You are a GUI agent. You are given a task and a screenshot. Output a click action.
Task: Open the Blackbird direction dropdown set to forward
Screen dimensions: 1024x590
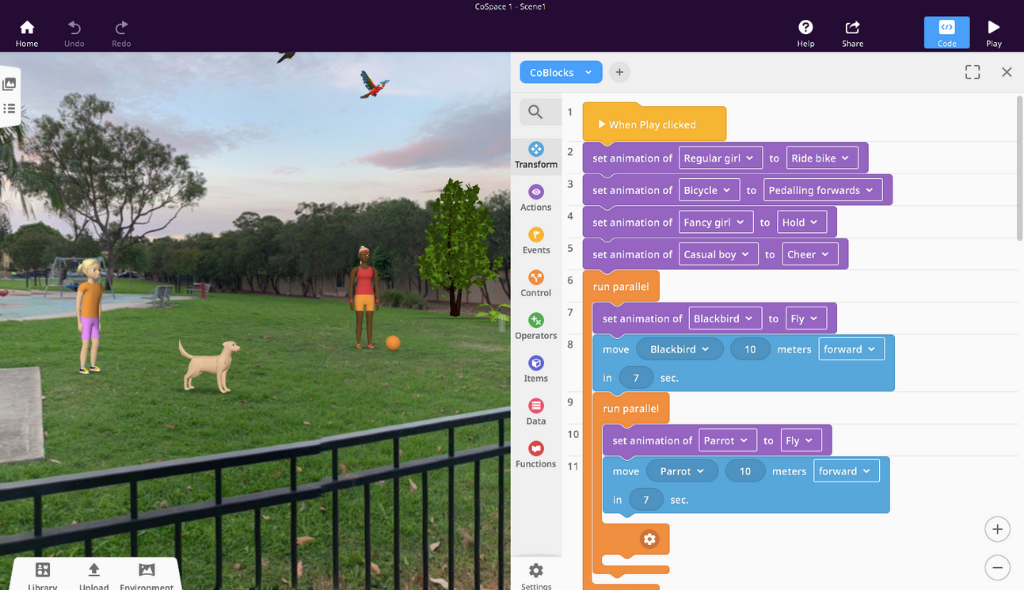click(851, 349)
